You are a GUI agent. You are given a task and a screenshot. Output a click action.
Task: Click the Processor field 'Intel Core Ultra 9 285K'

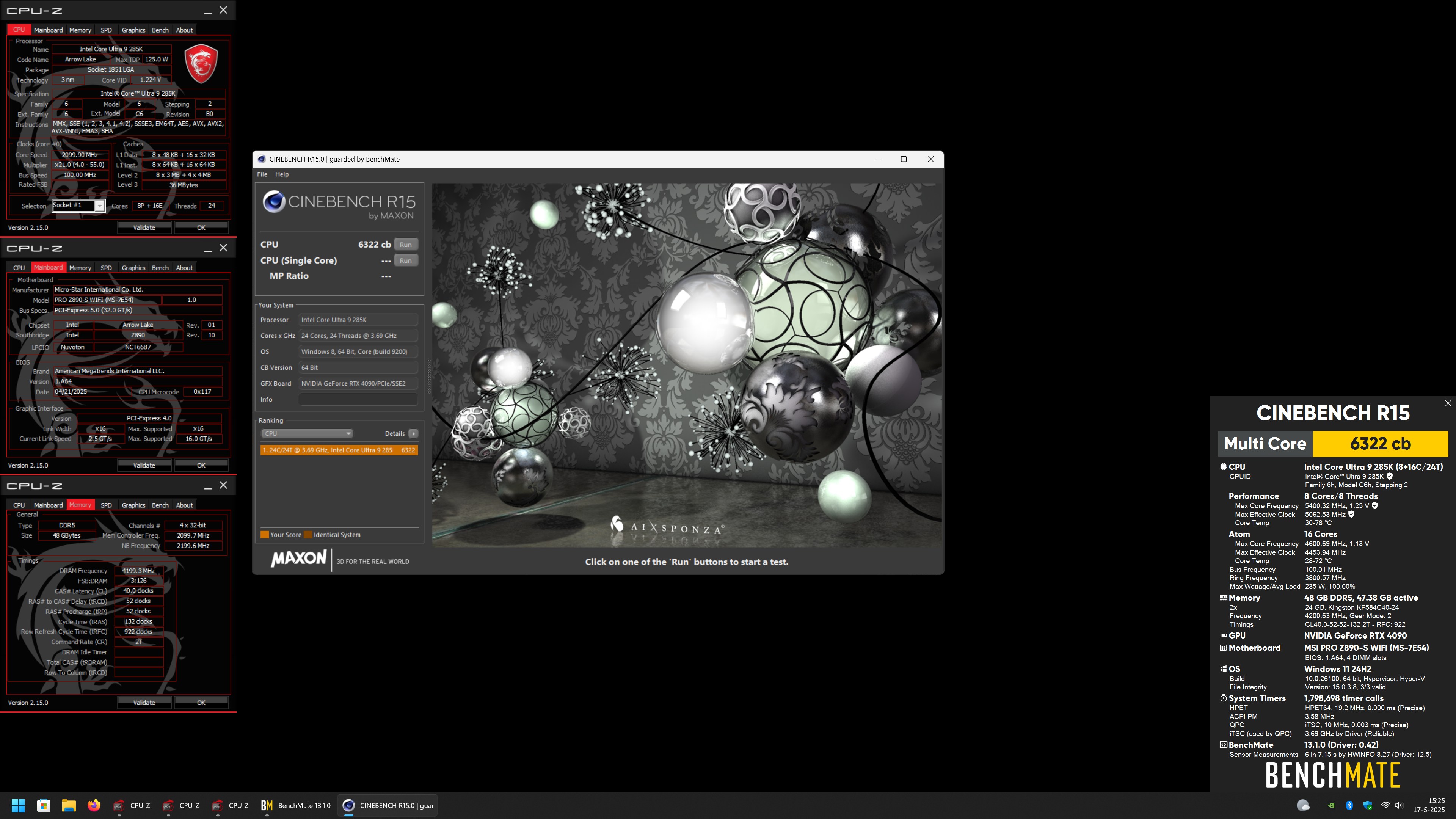(358, 320)
